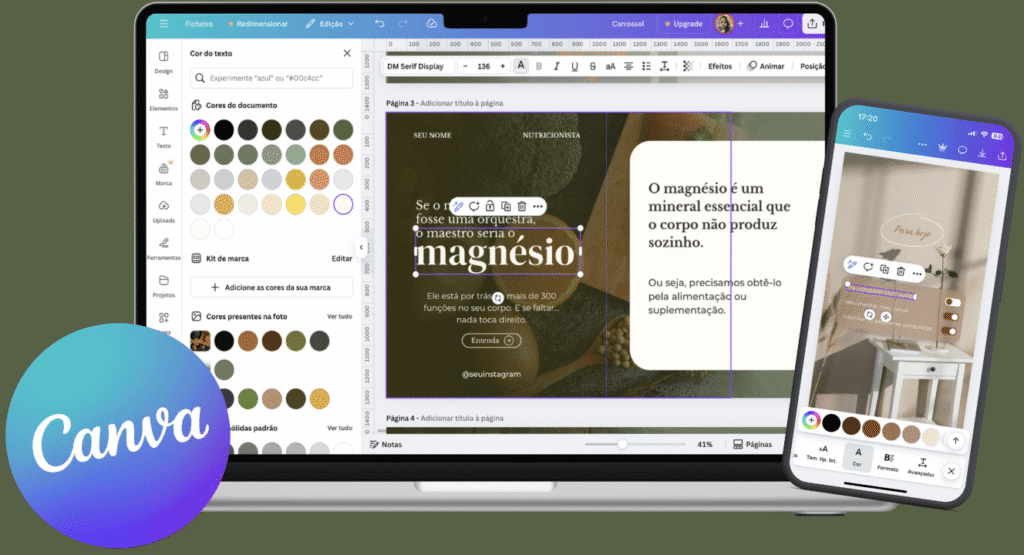This screenshot has width=1024, height=555.
Task: Pick the black document color swatch
Action: pyautogui.click(x=223, y=129)
